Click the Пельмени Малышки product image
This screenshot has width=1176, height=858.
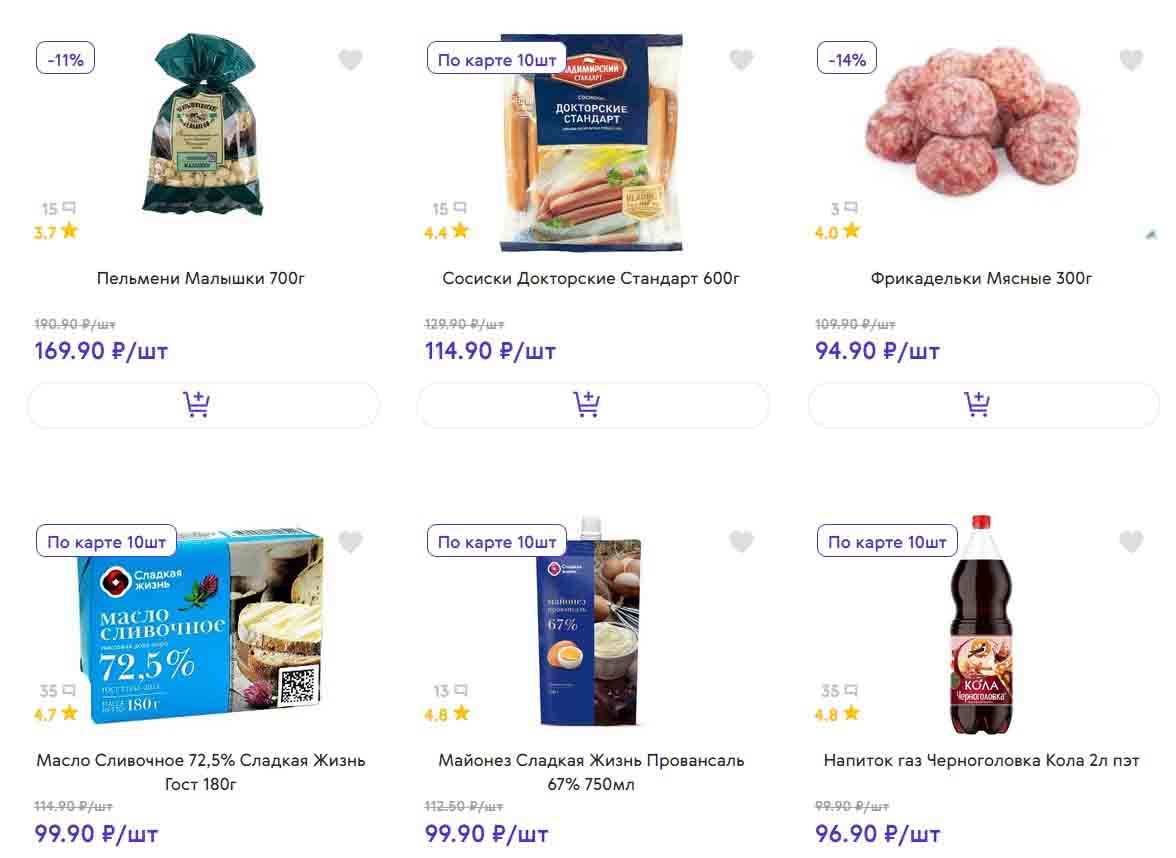(203, 125)
